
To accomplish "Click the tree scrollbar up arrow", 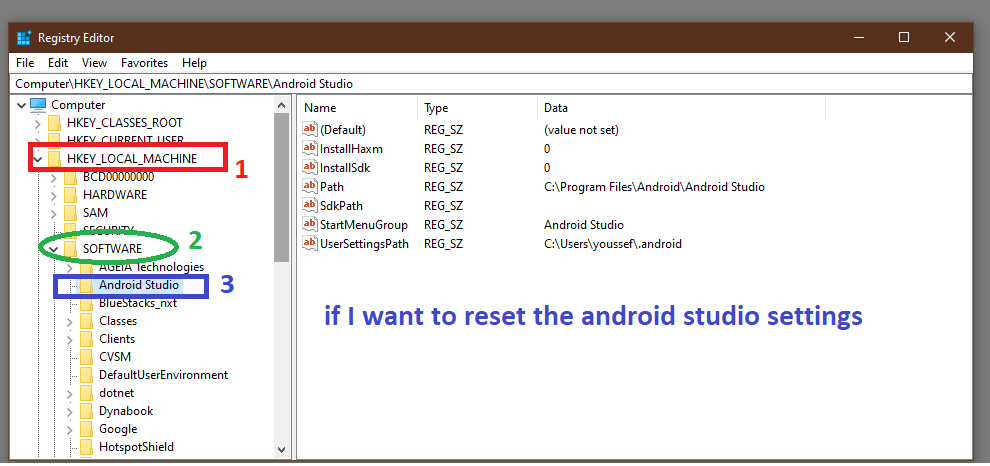I will [282, 105].
